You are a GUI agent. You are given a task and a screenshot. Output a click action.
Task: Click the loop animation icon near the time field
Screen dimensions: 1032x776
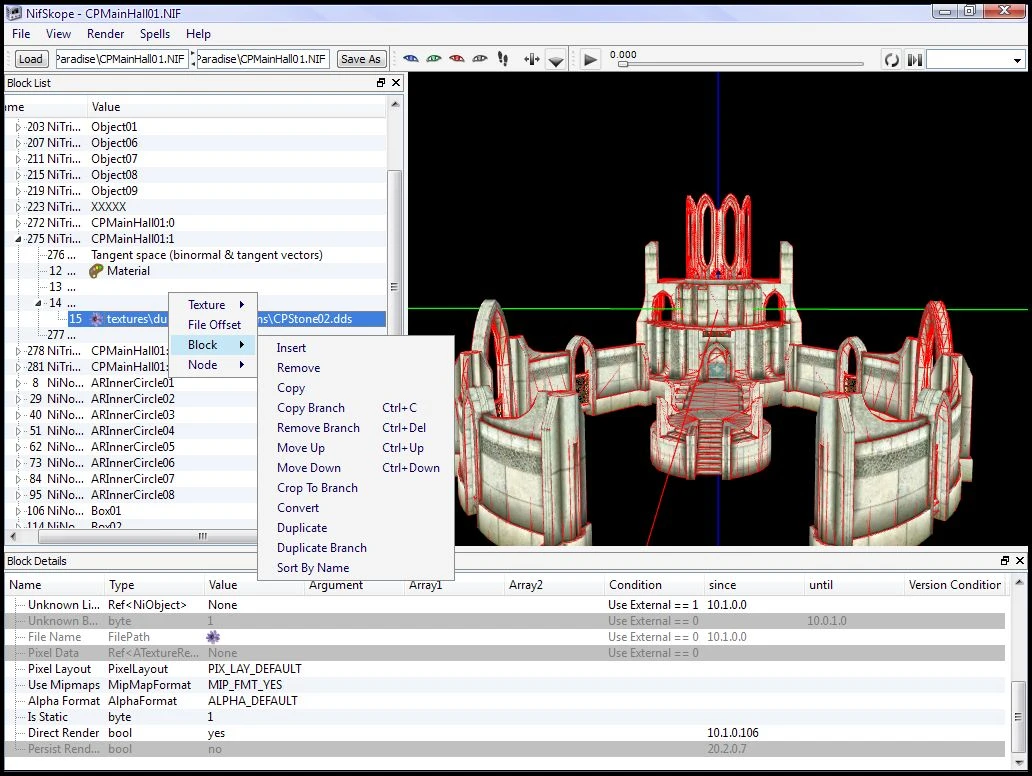(x=890, y=59)
